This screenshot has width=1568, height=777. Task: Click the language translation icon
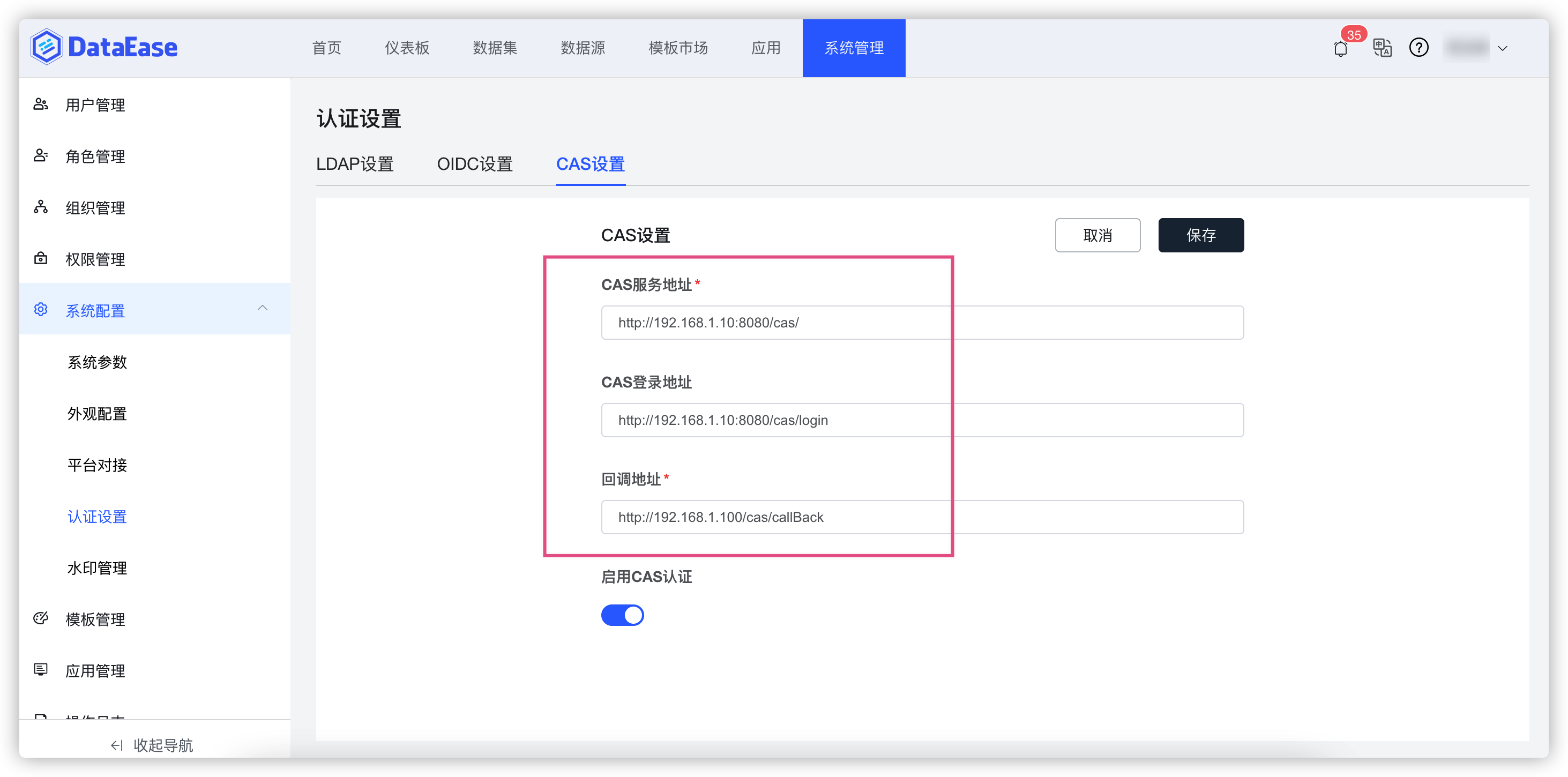pos(1383,48)
